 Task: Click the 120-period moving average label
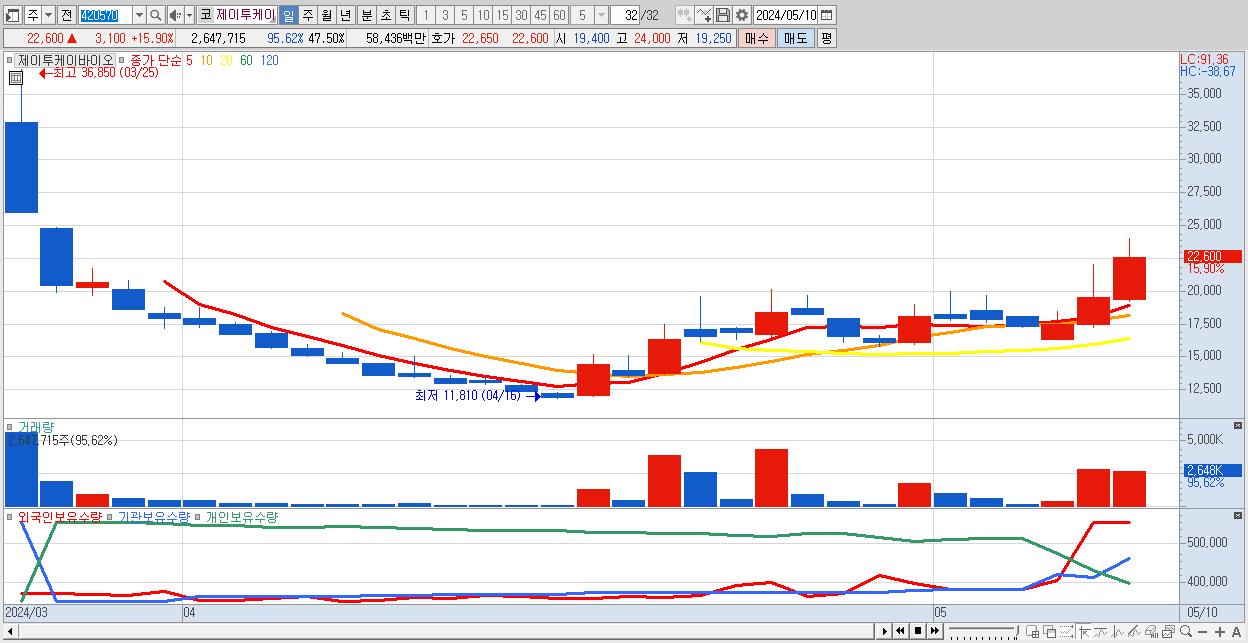click(269, 60)
